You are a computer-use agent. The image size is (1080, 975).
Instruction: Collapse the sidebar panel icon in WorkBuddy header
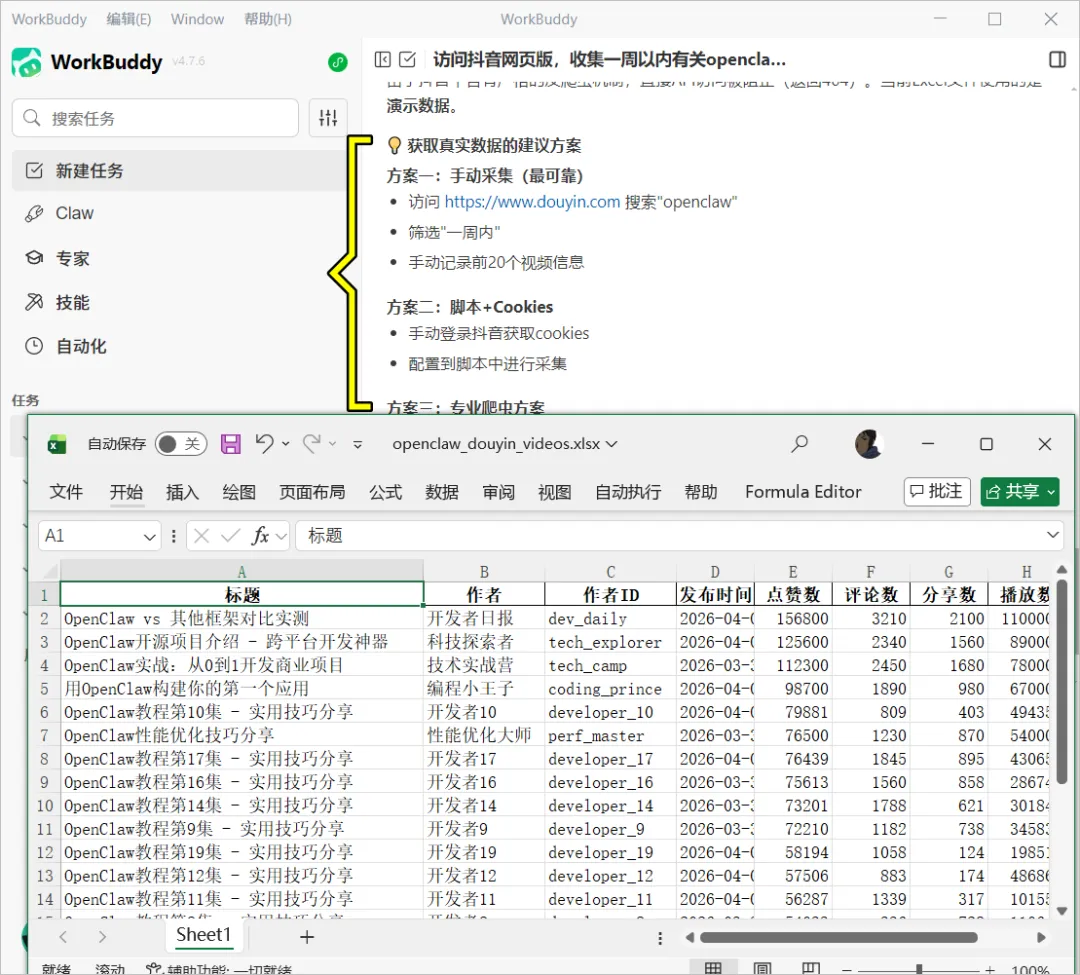(x=382, y=60)
